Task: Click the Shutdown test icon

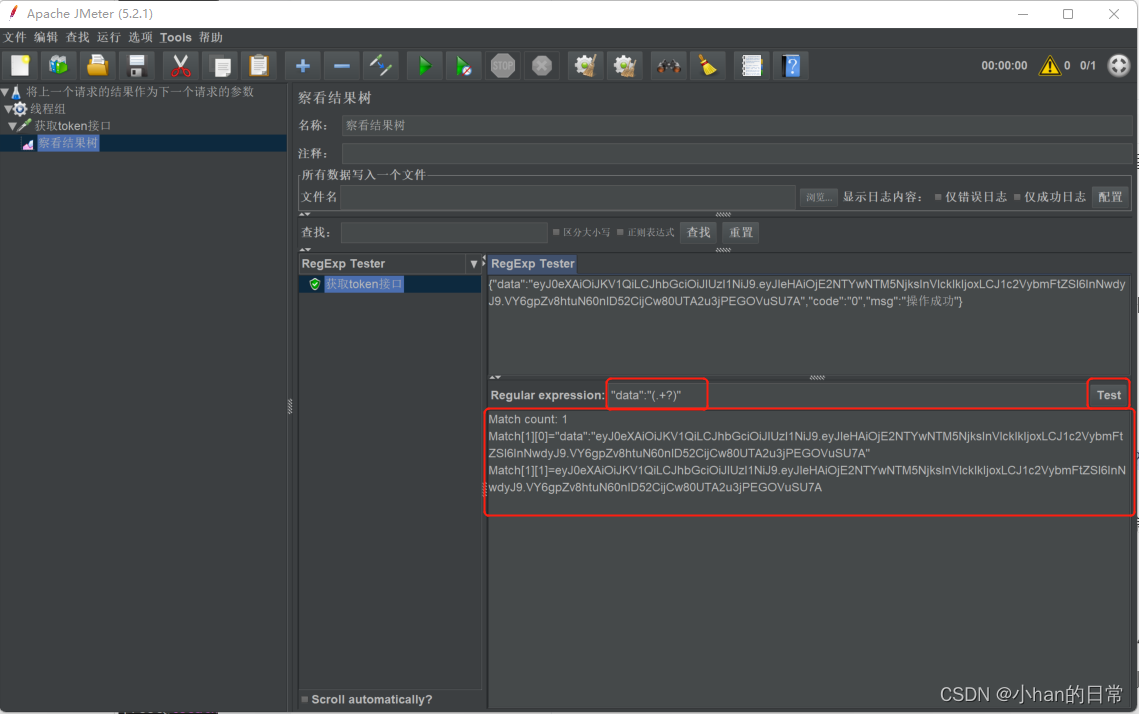Action: pos(542,65)
